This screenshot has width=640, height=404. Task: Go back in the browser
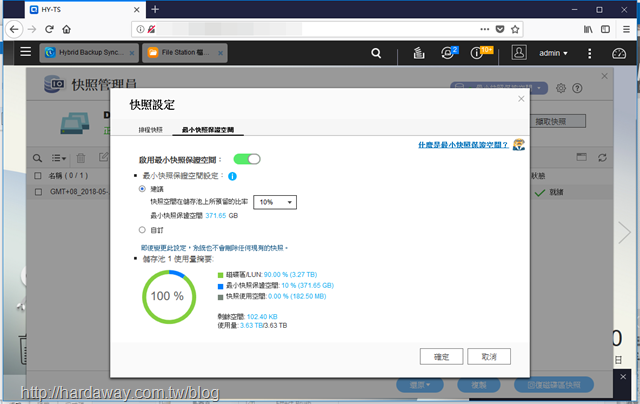14,29
